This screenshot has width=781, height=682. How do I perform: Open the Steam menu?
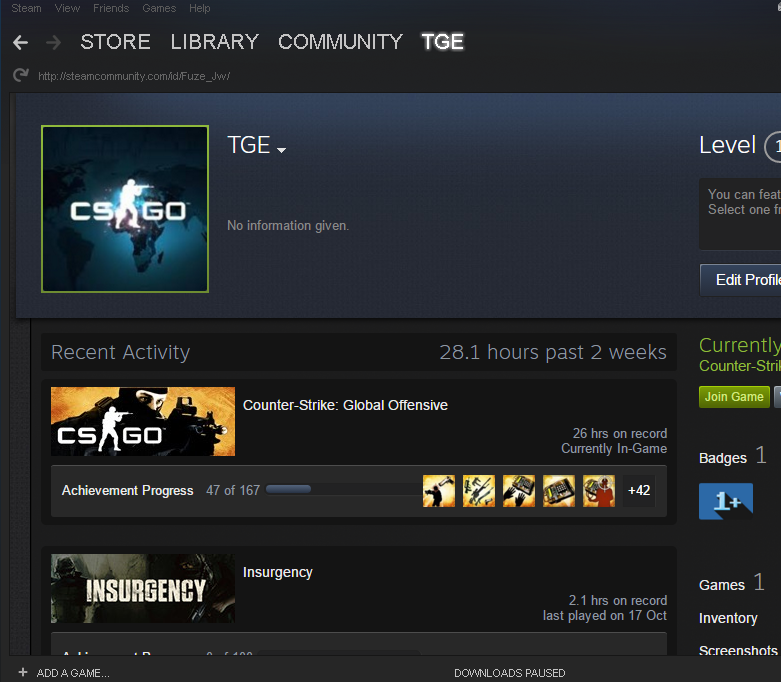point(26,8)
